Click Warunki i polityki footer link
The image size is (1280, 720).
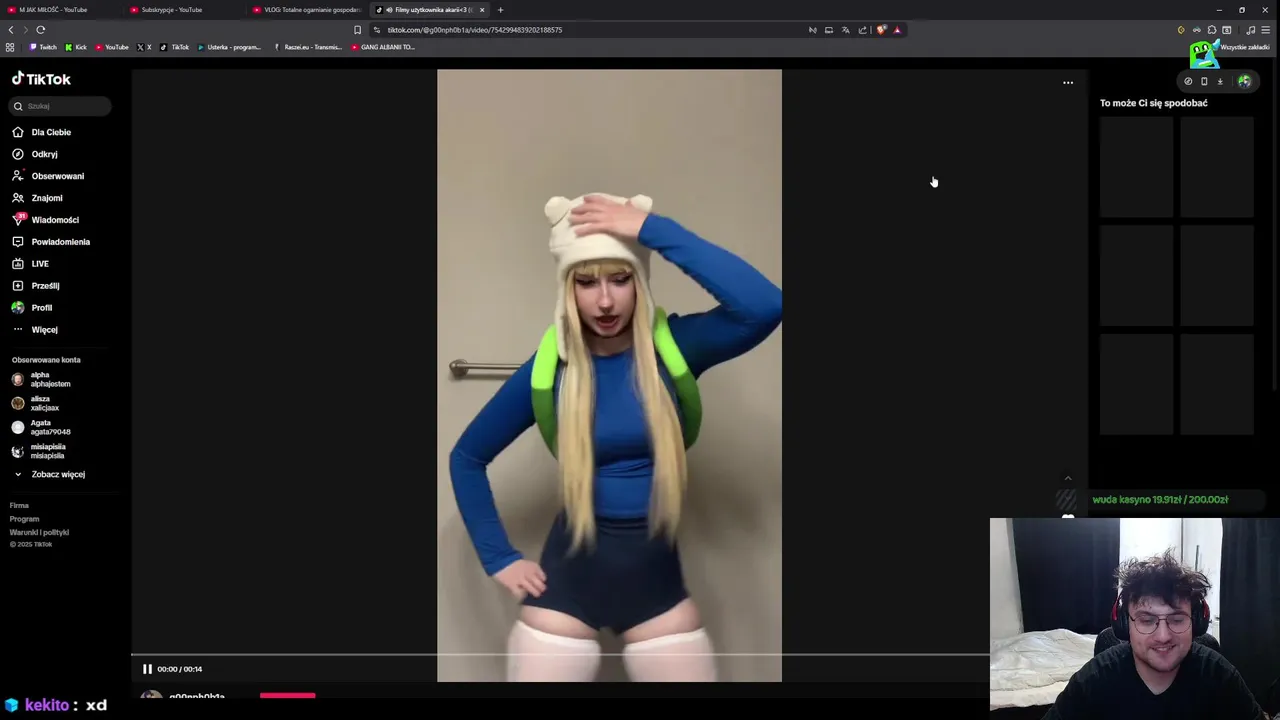pyautogui.click(x=39, y=532)
